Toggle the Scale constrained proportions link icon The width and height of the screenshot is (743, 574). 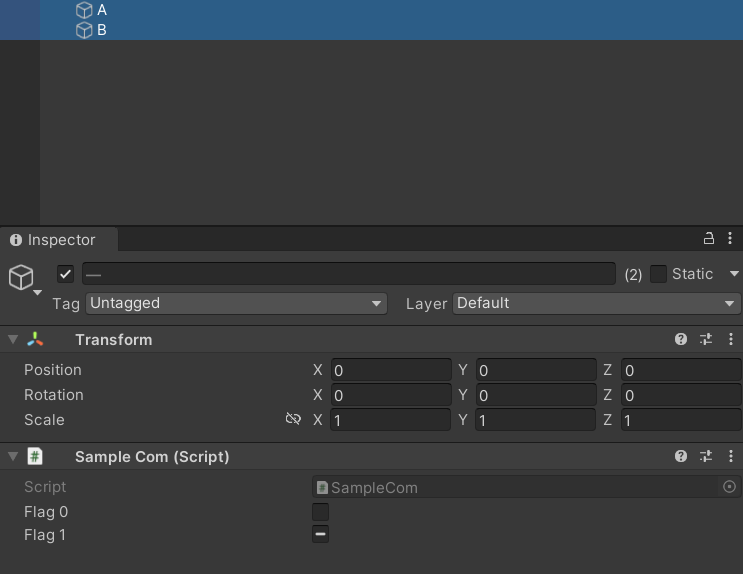click(293, 420)
